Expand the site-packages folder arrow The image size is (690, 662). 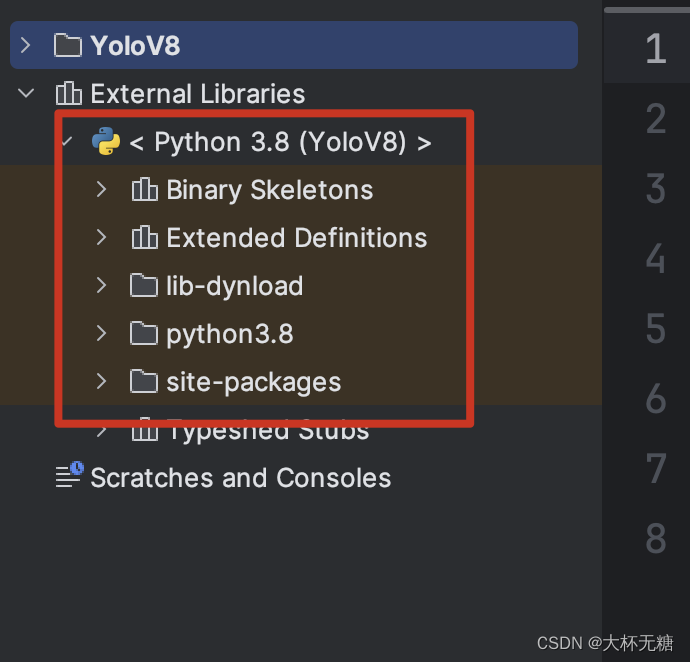tap(101, 382)
